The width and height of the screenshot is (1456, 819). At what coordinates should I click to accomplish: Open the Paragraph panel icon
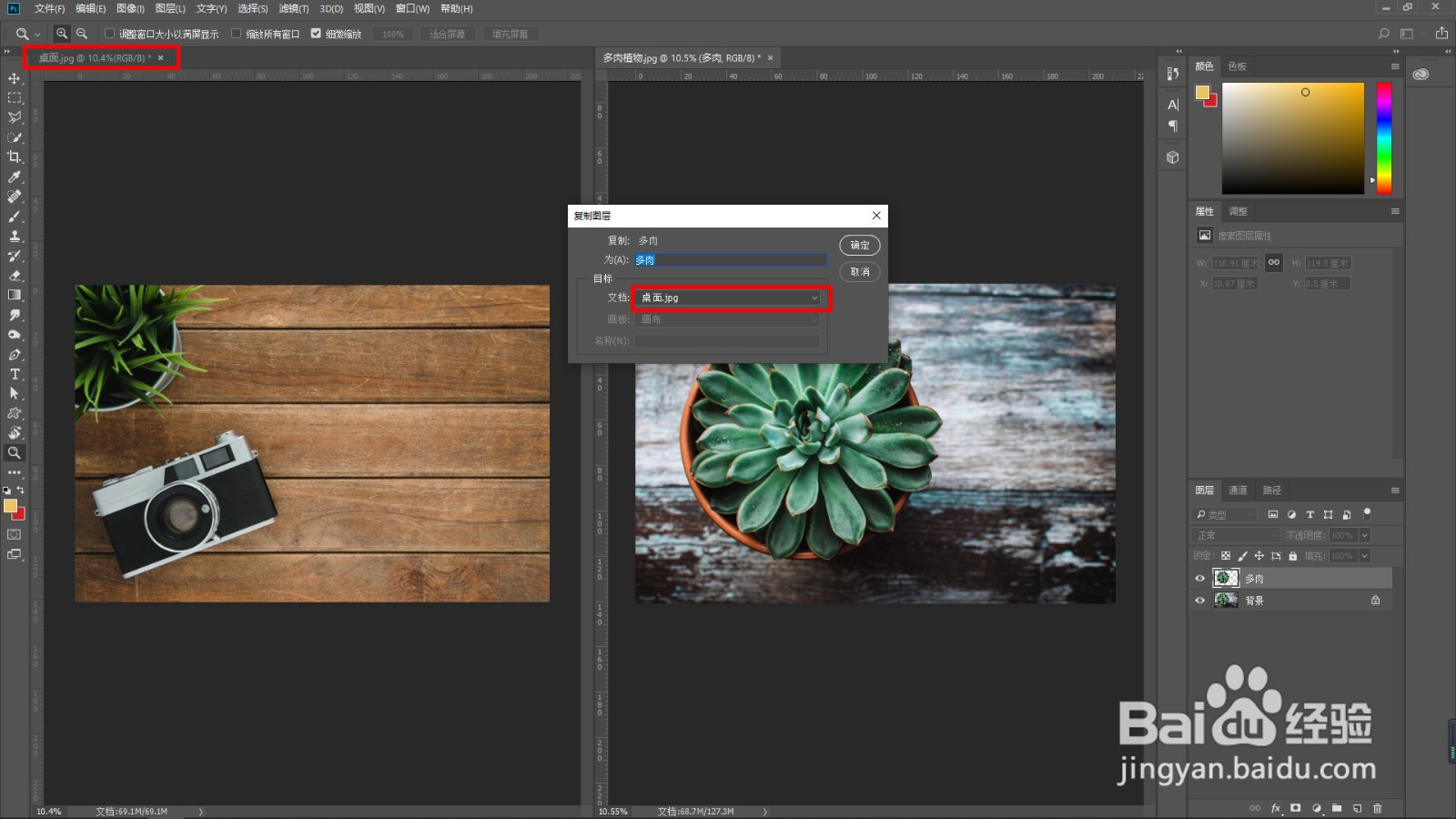tap(1173, 126)
